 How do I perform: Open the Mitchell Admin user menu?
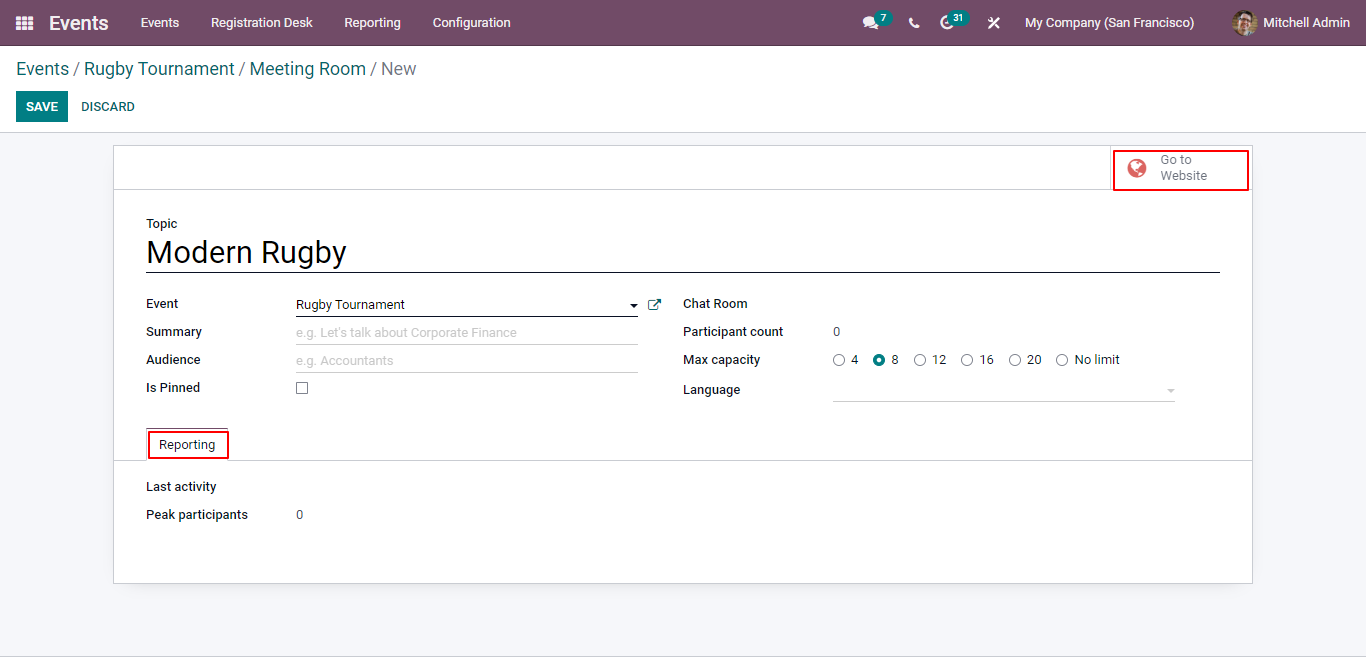click(1292, 23)
